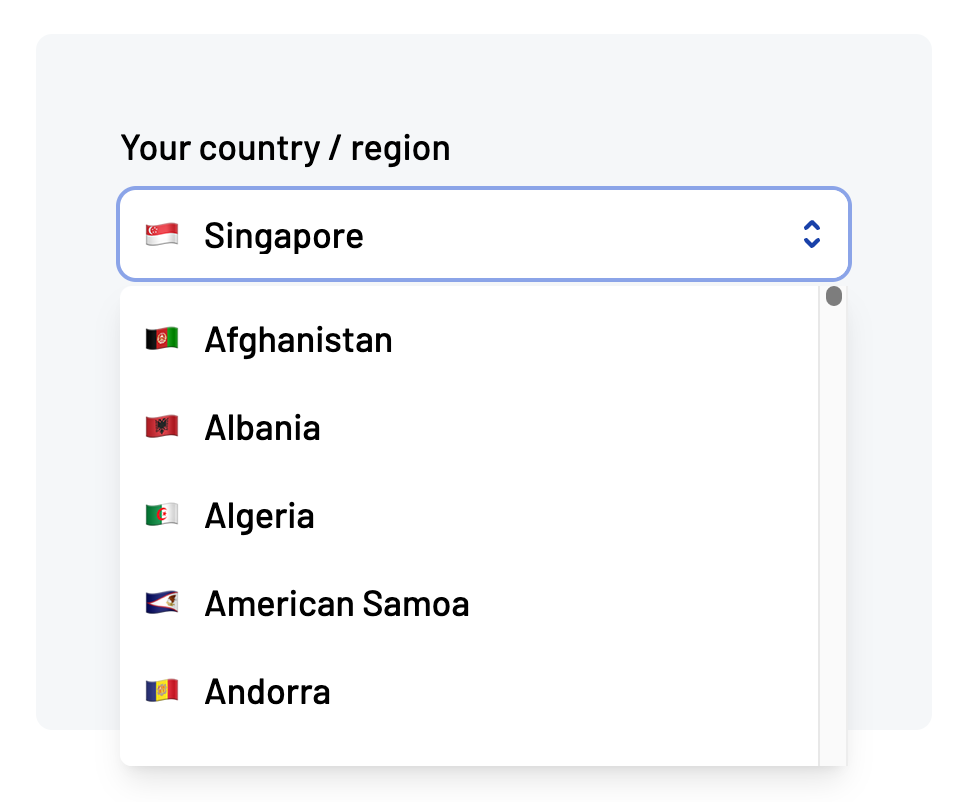Click the Singapore selected value text
This screenshot has height=802, width=976.
click(283, 234)
